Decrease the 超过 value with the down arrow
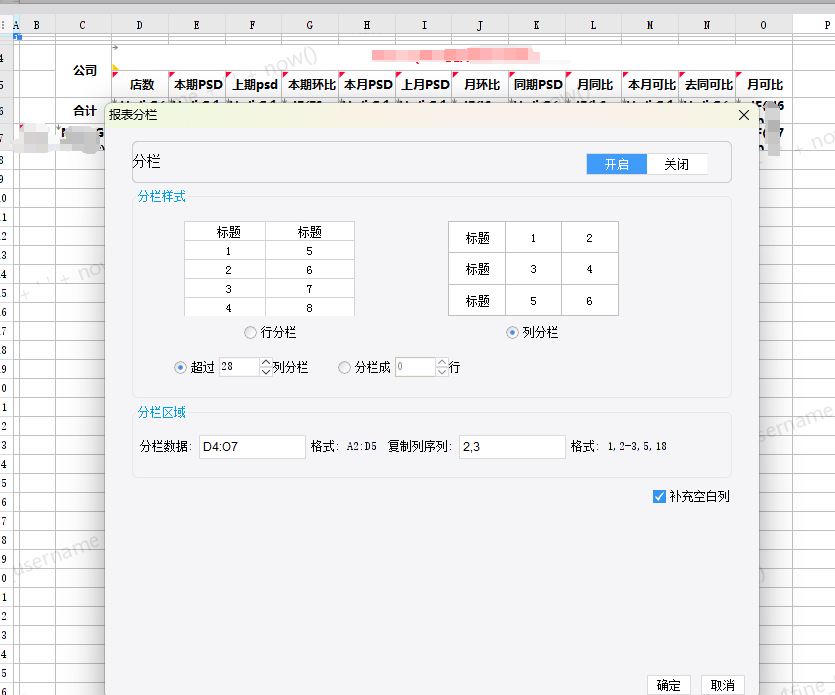 pyautogui.click(x=266, y=372)
